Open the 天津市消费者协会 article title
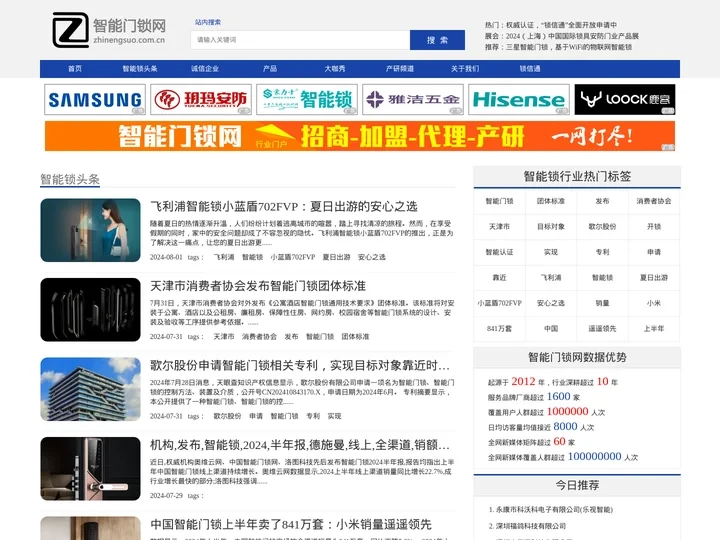 point(258,286)
